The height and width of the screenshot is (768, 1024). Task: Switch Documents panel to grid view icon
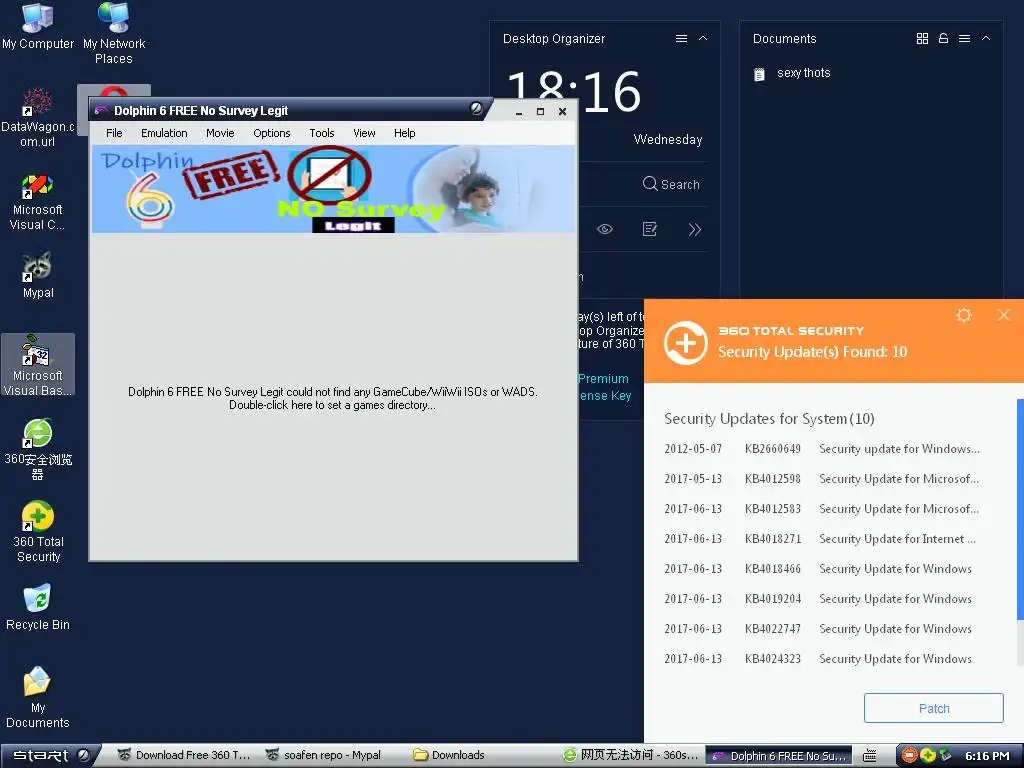(x=922, y=39)
